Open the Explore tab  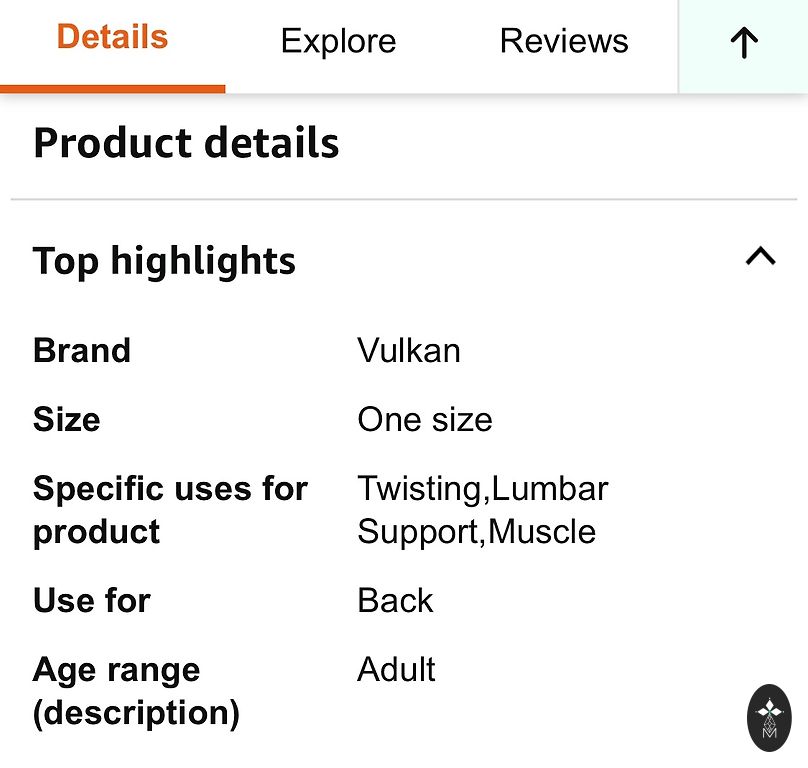pyautogui.click(x=338, y=41)
